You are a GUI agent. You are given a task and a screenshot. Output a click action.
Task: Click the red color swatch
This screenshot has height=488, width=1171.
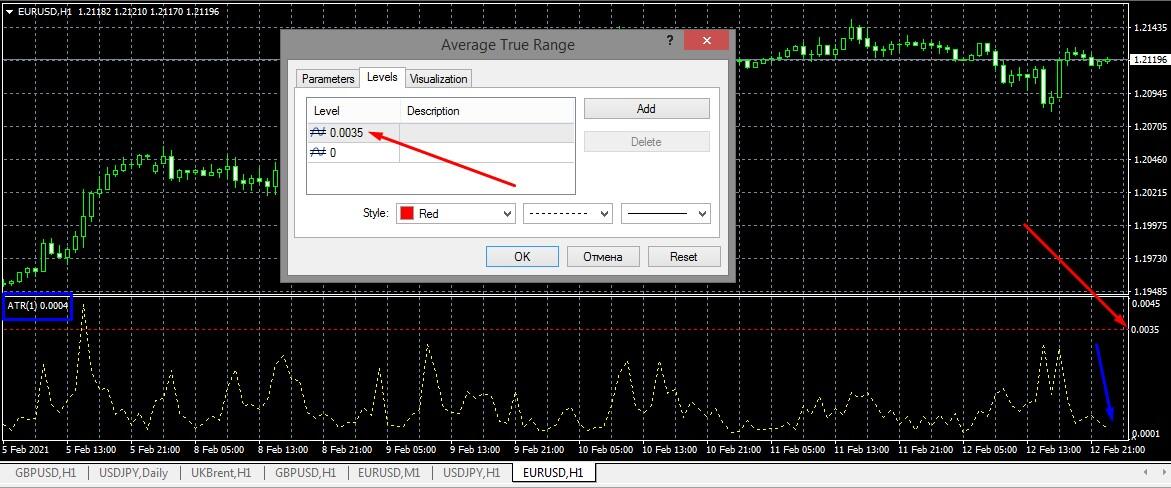(x=407, y=214)
